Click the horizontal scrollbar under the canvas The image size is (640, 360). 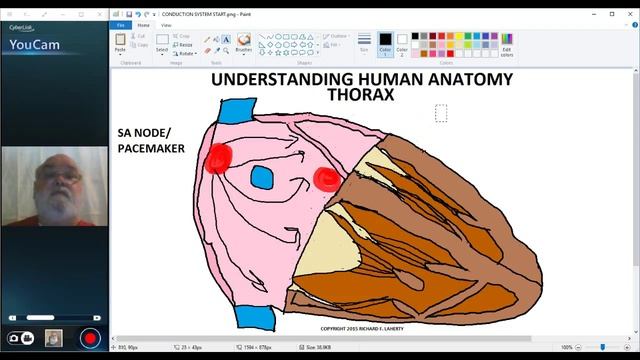pyautogui.click(x=324, y=338)
